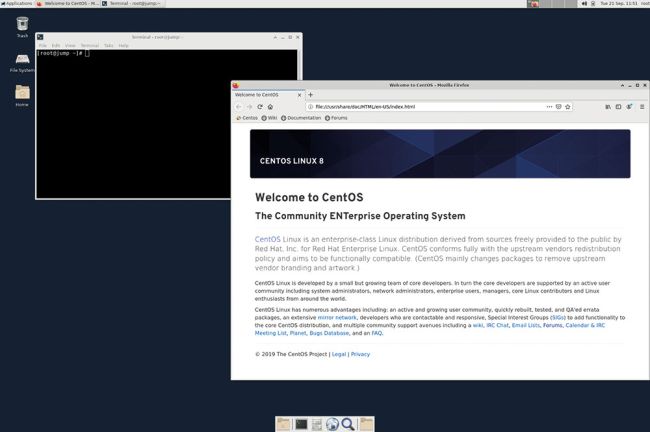Open the File System desktop icon
Screen dimensions: 650x432
pyautogui.click(x=22, y=63)
